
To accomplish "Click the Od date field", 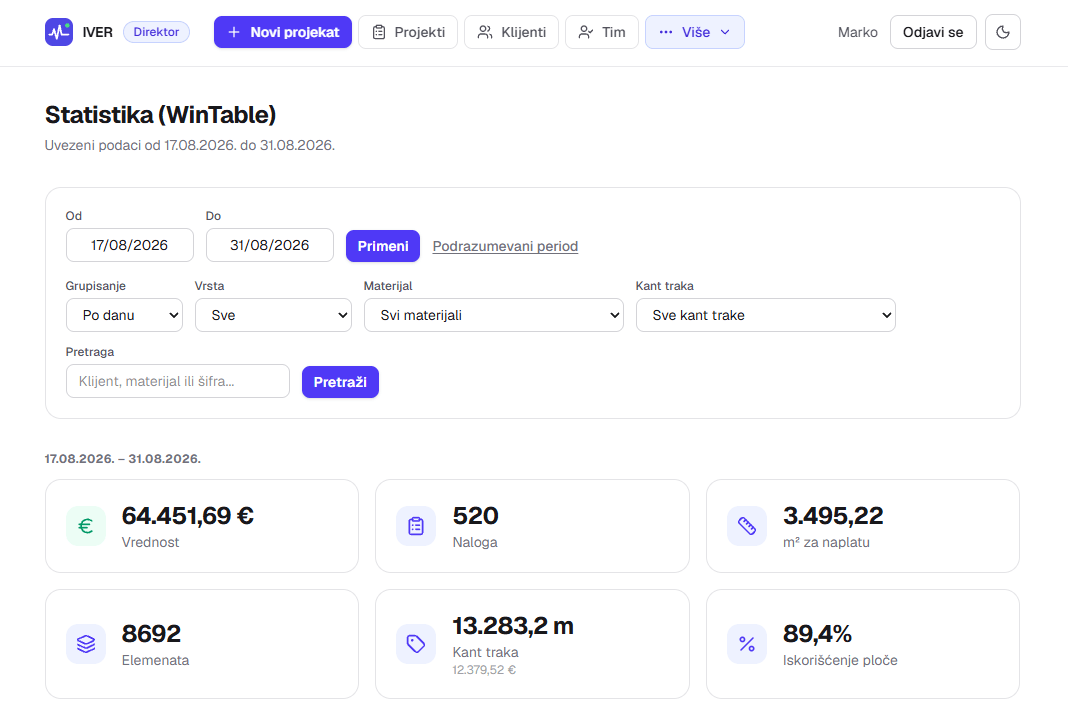I will pos(129,245).
